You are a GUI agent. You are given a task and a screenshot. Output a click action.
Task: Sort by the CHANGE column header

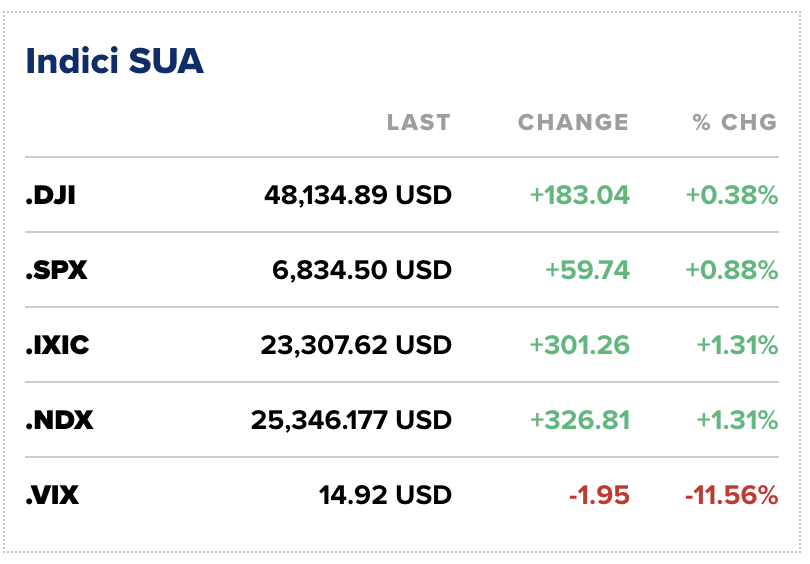coord(573,123)
